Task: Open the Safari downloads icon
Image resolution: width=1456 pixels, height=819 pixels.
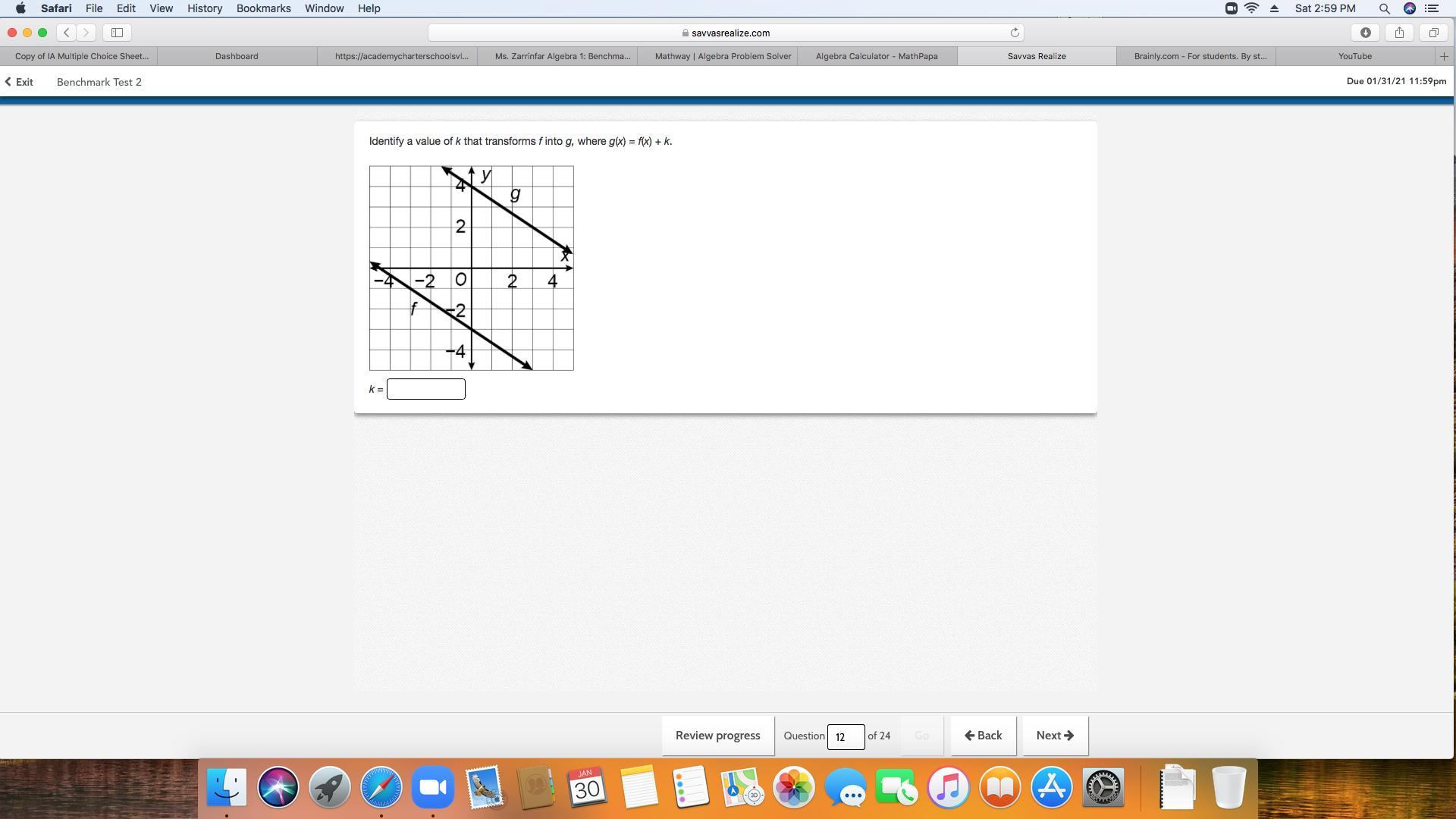Action: pyautogui.click(x=1365, y=33)
